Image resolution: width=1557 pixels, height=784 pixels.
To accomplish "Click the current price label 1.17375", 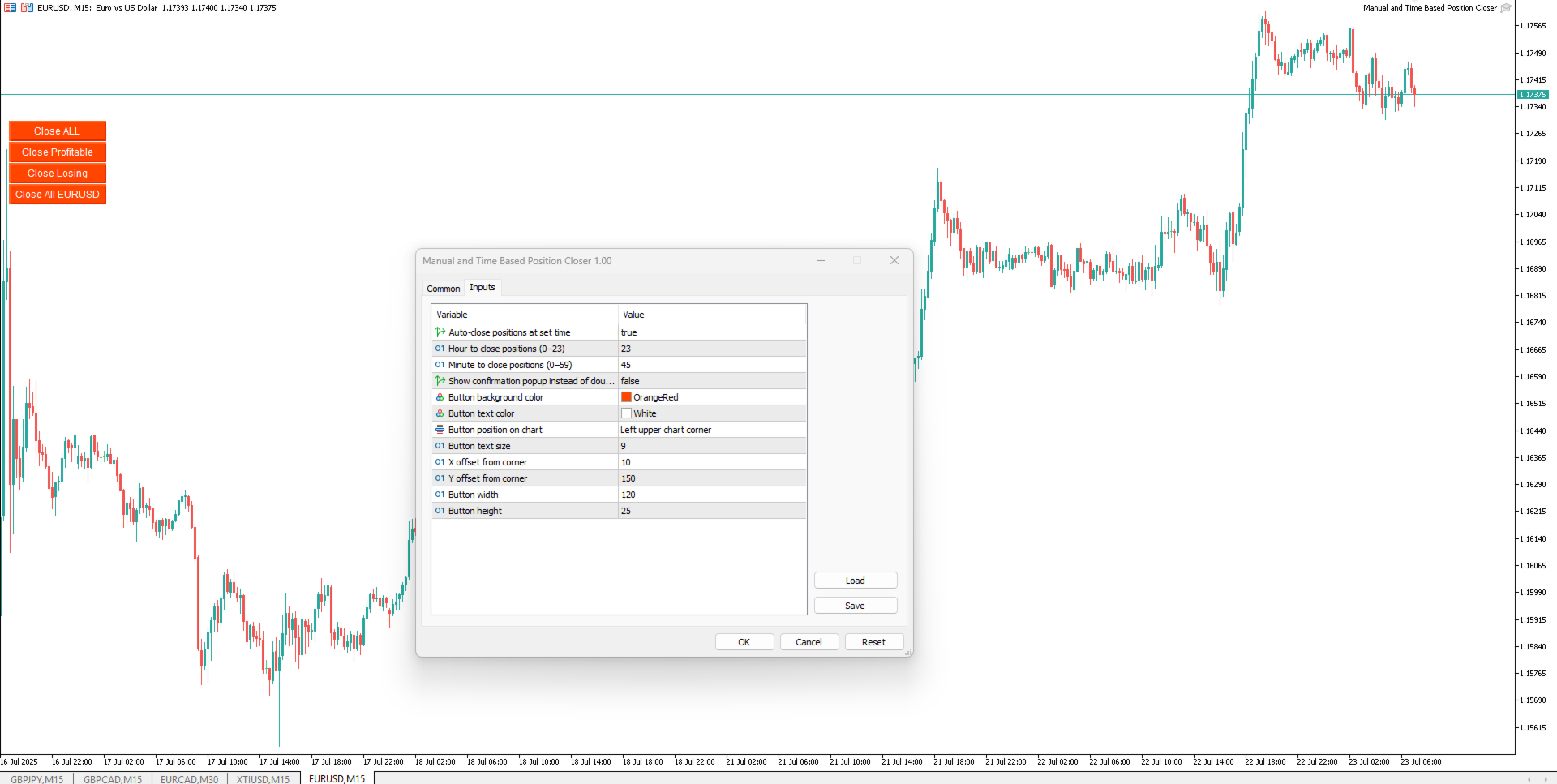I will 1532,95.
